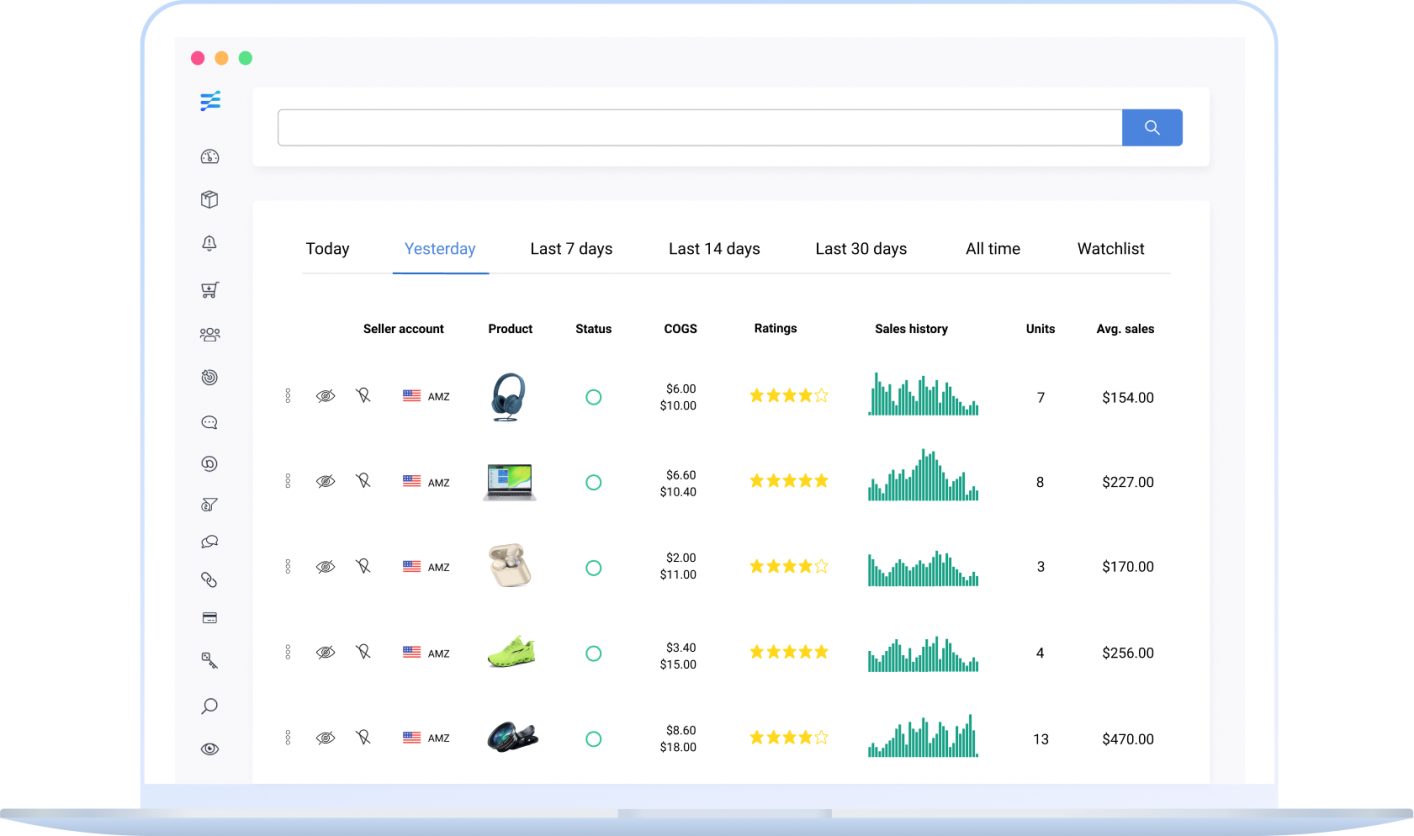
Task: Toggle the crossed-eye visibility icon for camera lens row
Action: [x=325, y=738]
